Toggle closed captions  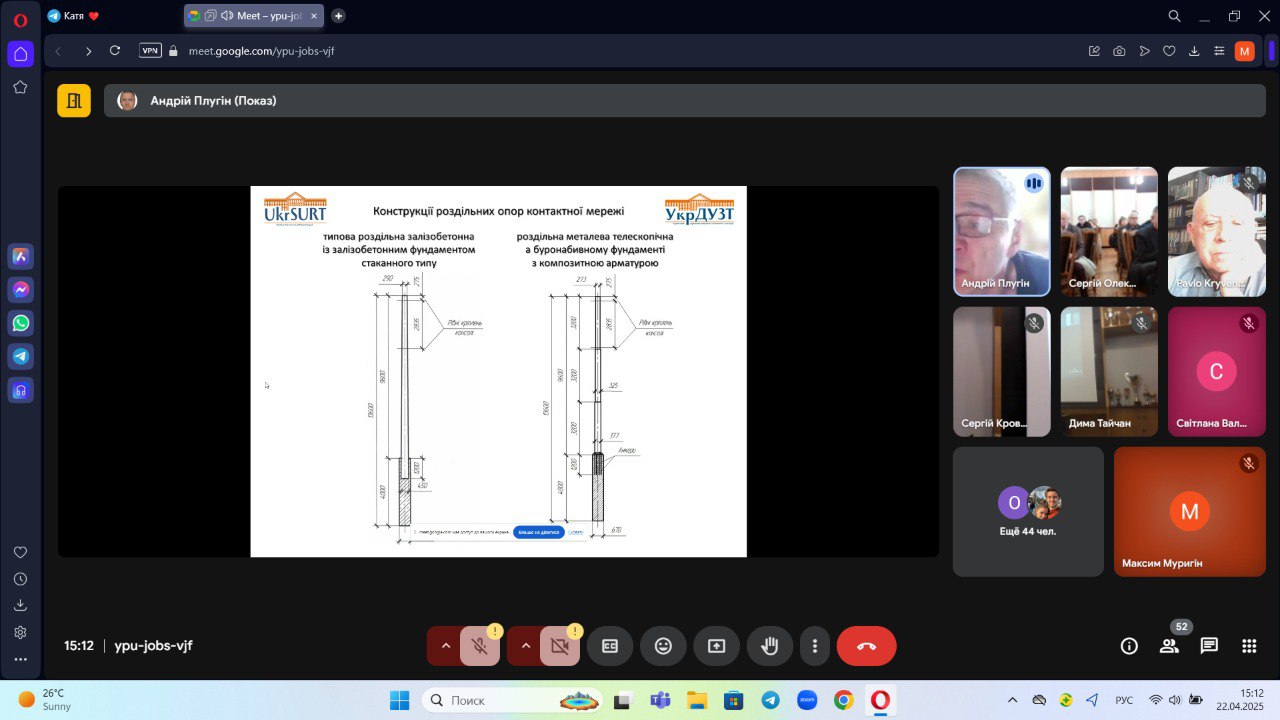point(610,646)
